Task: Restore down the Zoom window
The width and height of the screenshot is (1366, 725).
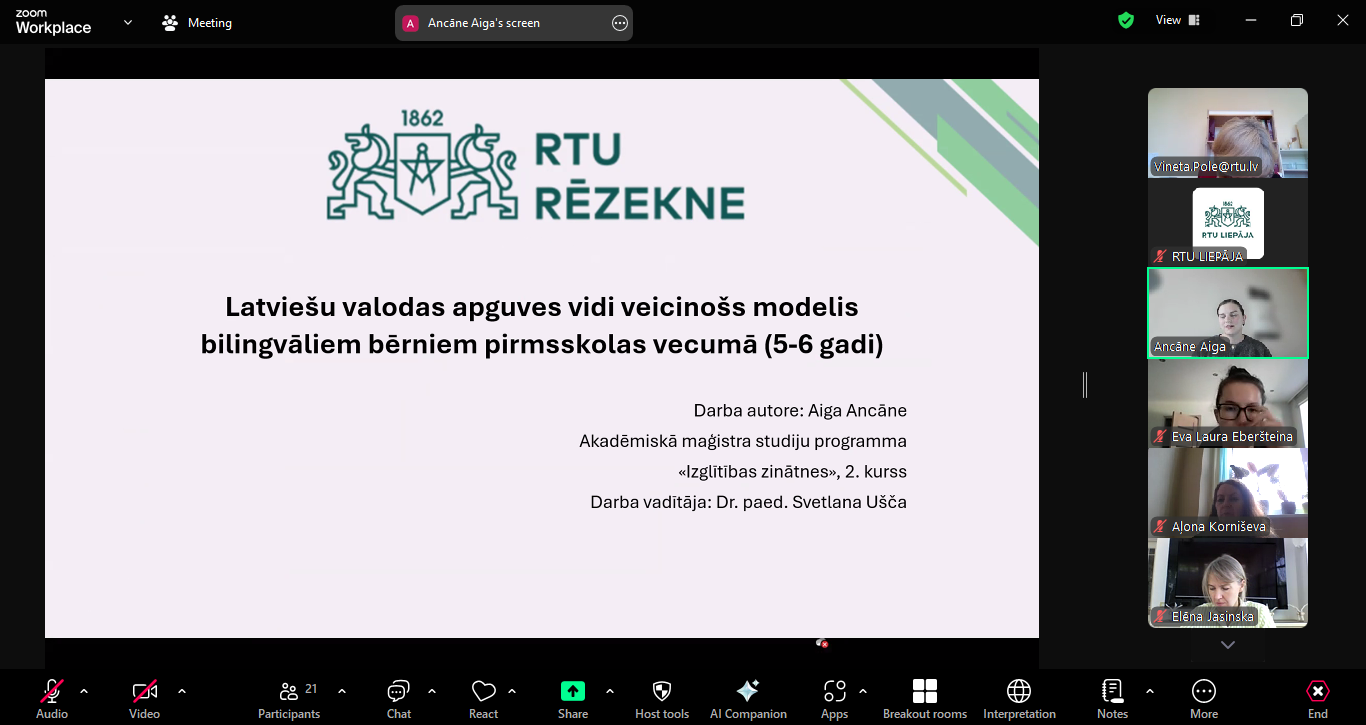Action: click(1297, 20)
